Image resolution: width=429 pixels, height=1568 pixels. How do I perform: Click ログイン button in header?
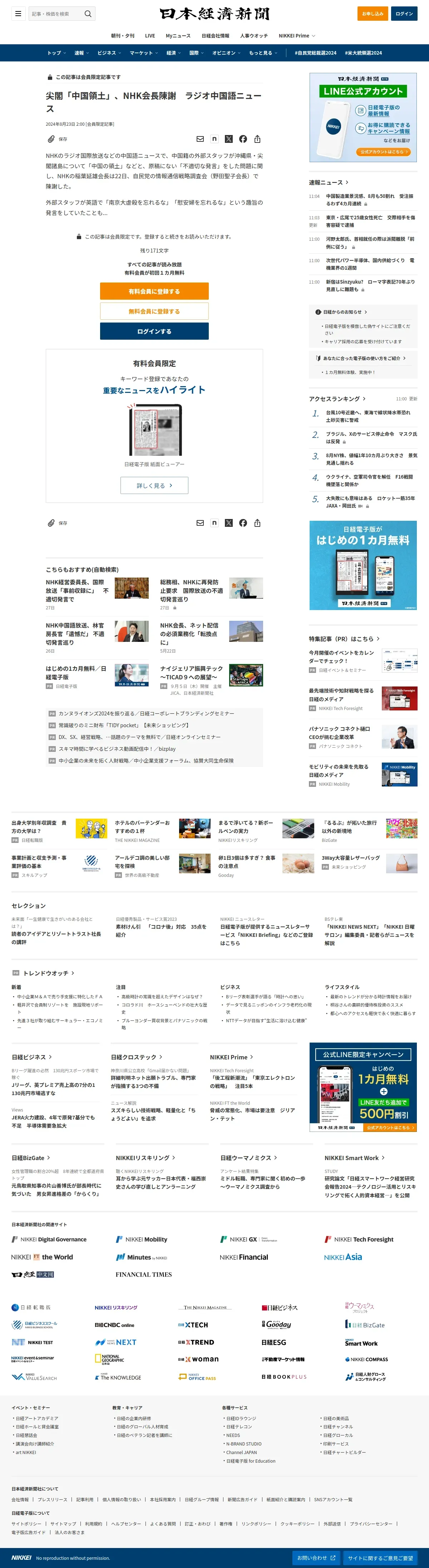(404, 13)
